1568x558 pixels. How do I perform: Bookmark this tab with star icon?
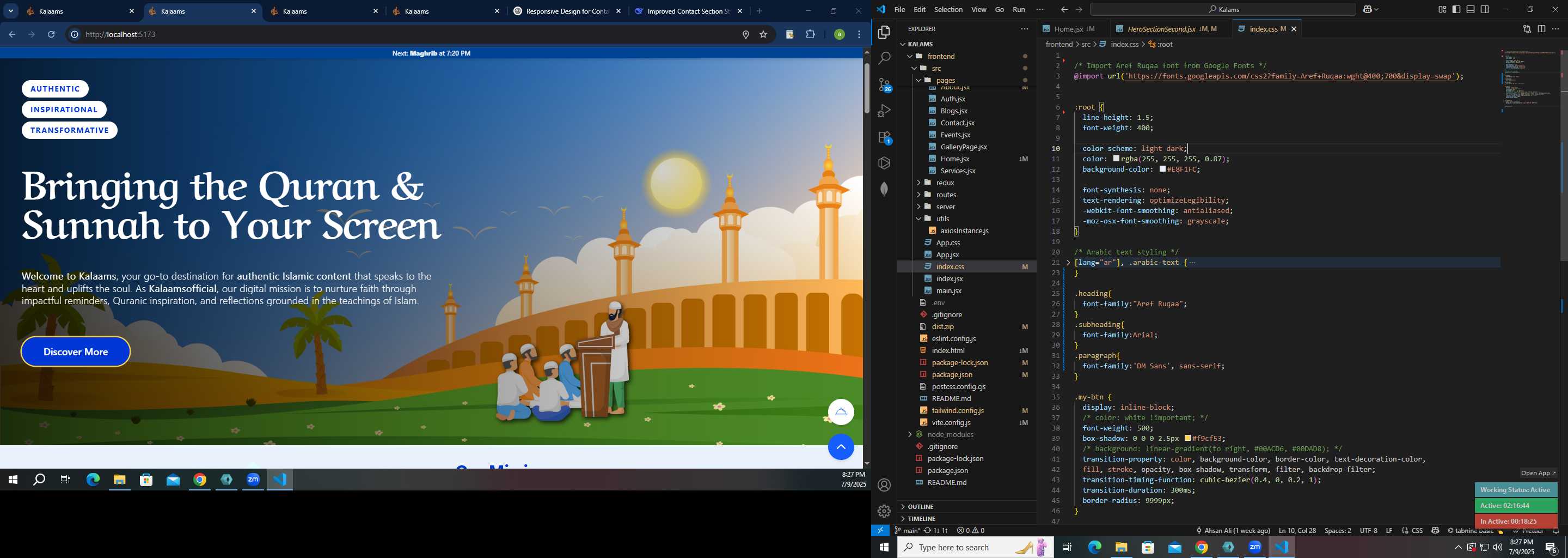(763, 35)
